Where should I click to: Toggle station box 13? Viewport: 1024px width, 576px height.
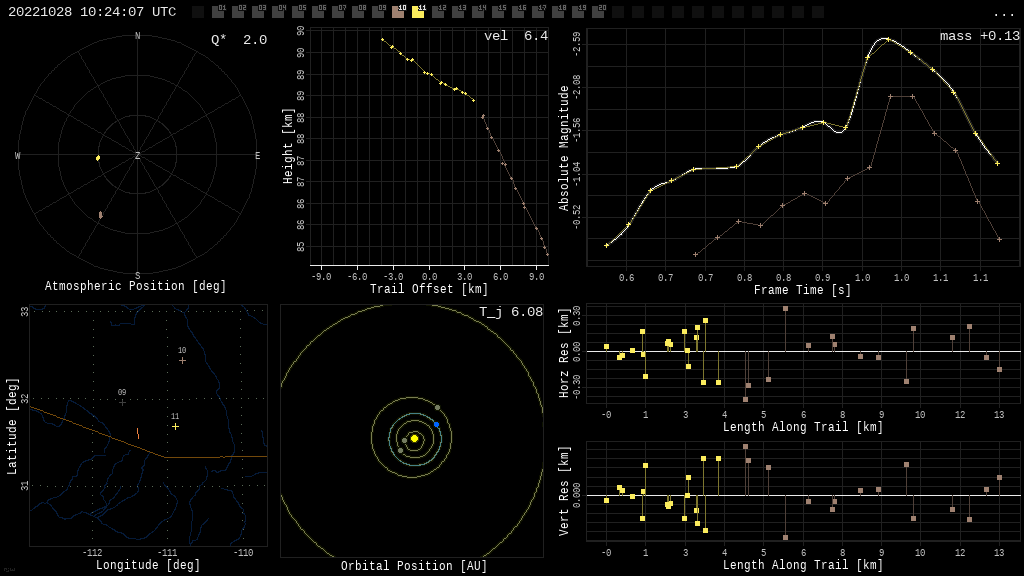[x=458, y=12]
